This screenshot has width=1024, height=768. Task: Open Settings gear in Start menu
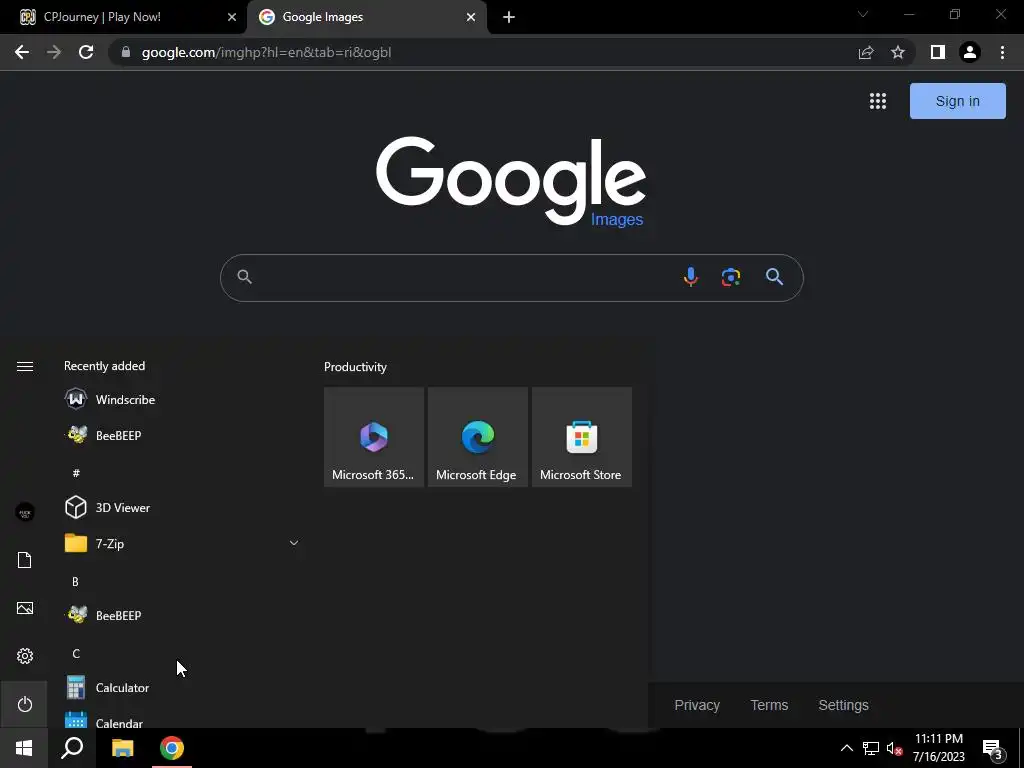[25, 656]
